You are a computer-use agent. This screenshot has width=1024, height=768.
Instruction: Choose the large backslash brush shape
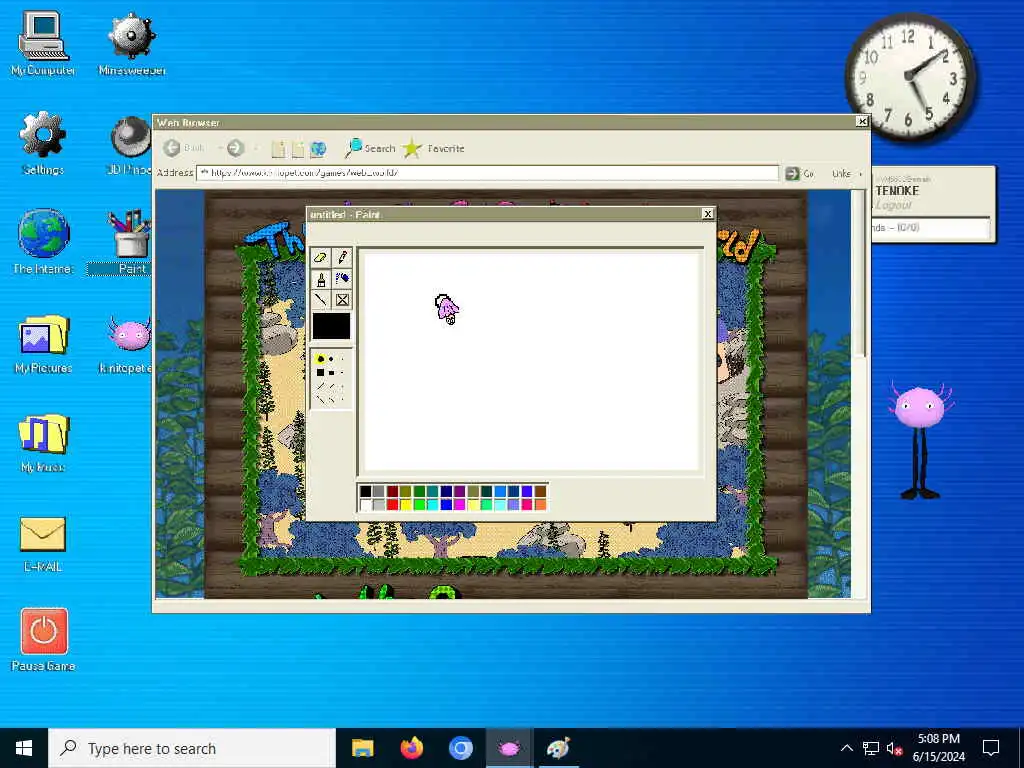point(320,398)
